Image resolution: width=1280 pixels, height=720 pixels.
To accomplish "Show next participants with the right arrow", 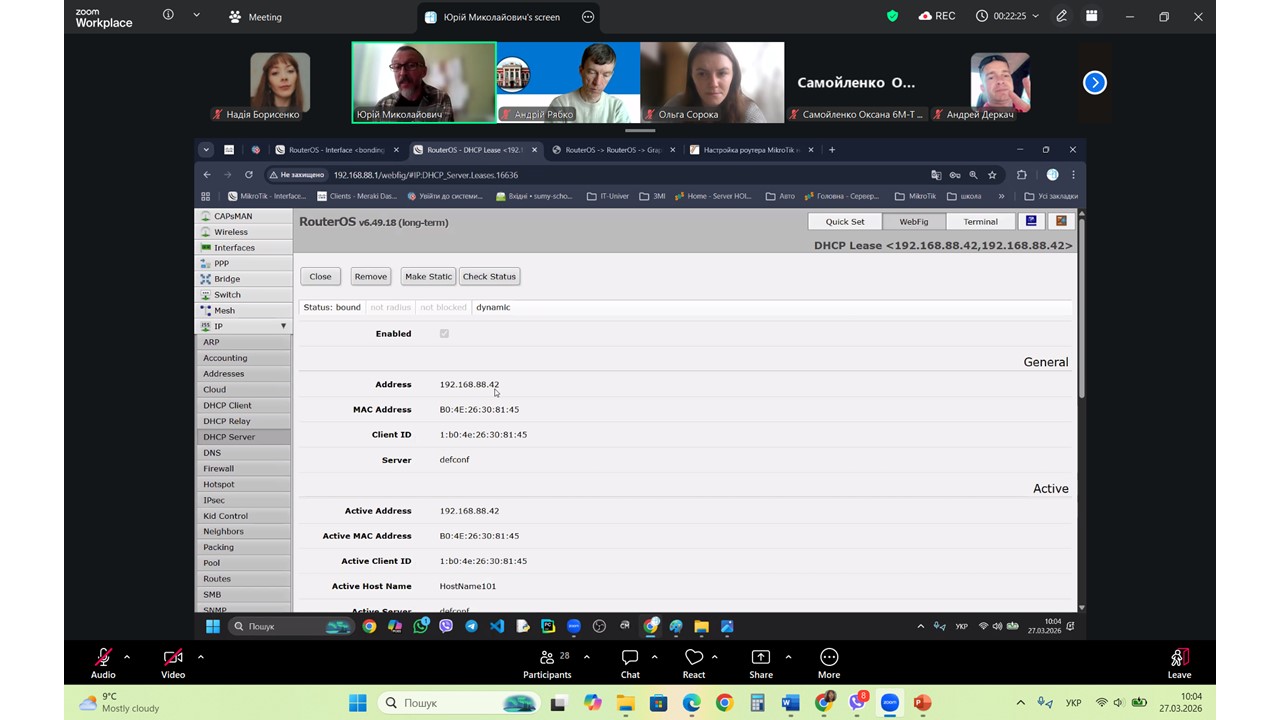I will click(1095, 83).
